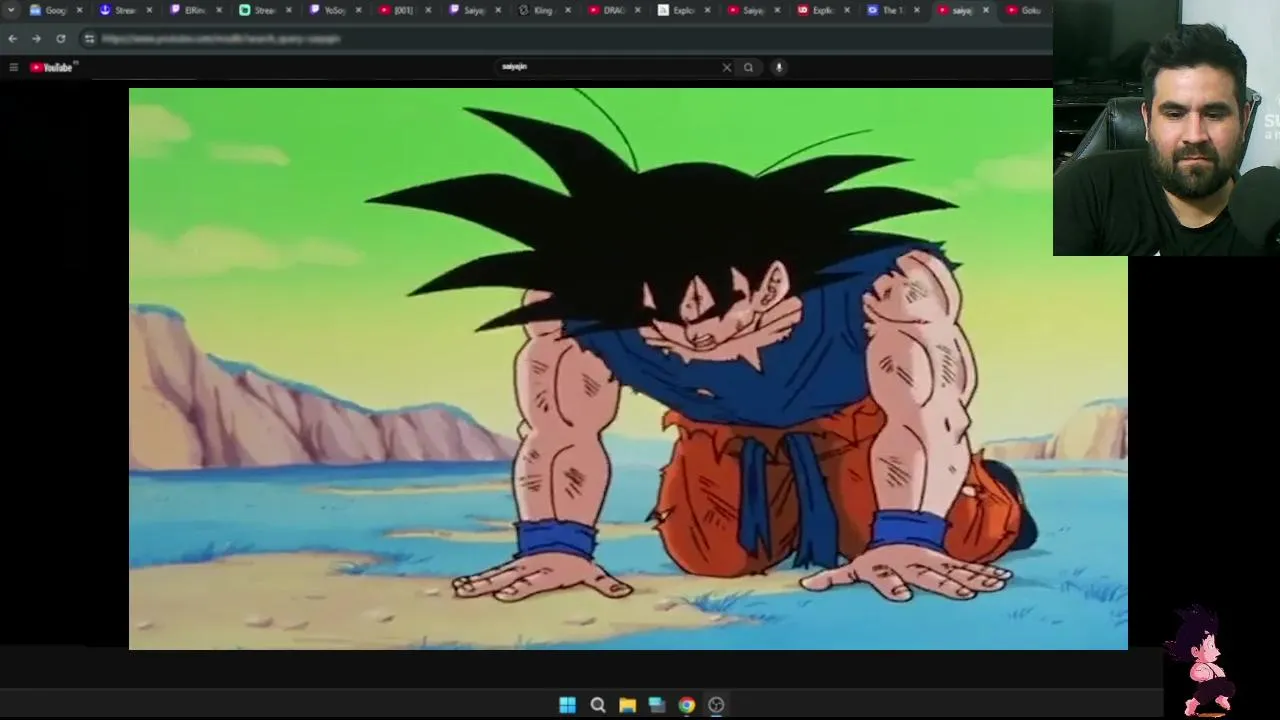Screen dimensions: 1280x720
Task: Open the Windows Start menu
Action: coord(567,705)
